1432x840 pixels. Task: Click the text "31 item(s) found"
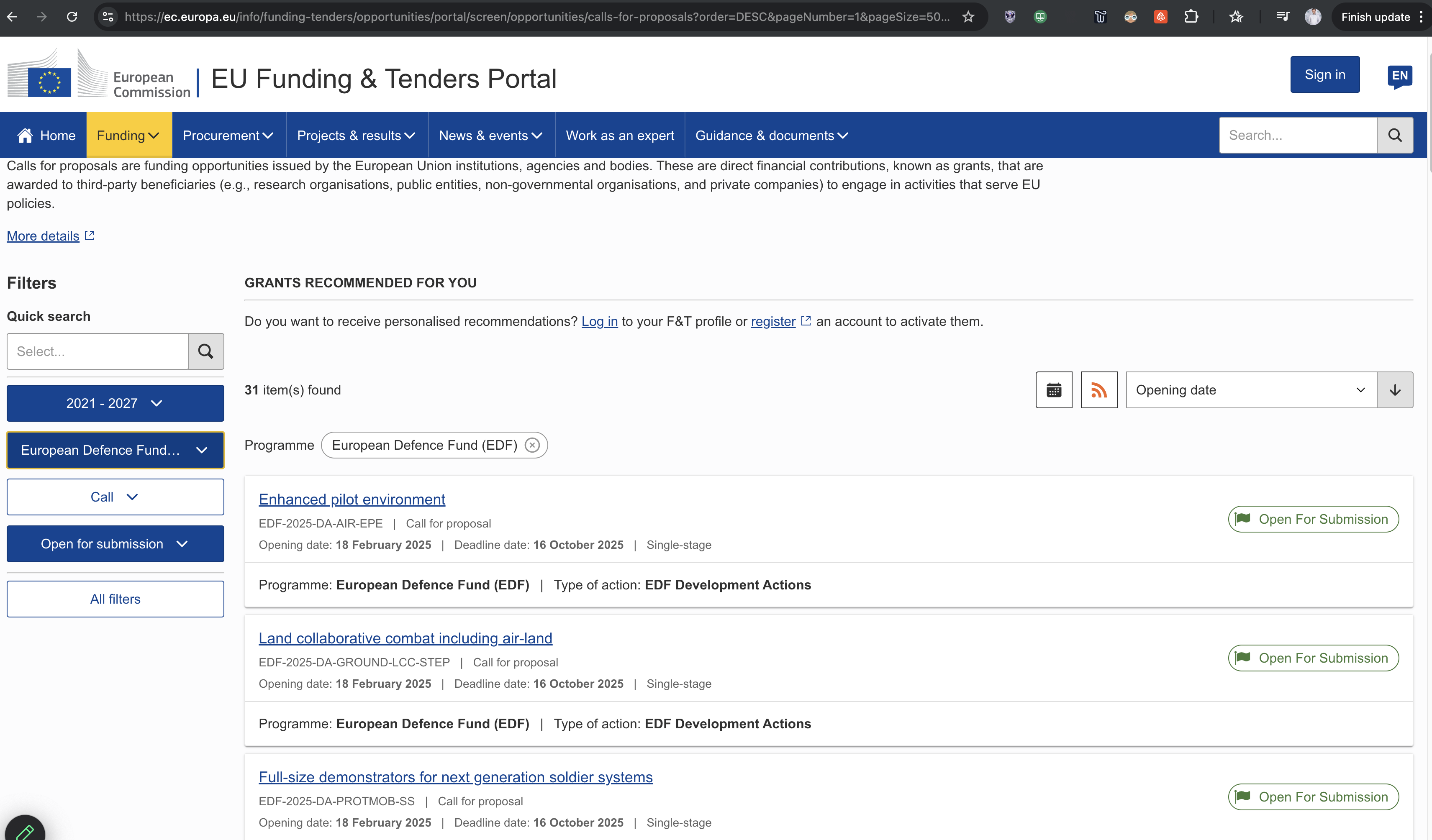[293, 389]
